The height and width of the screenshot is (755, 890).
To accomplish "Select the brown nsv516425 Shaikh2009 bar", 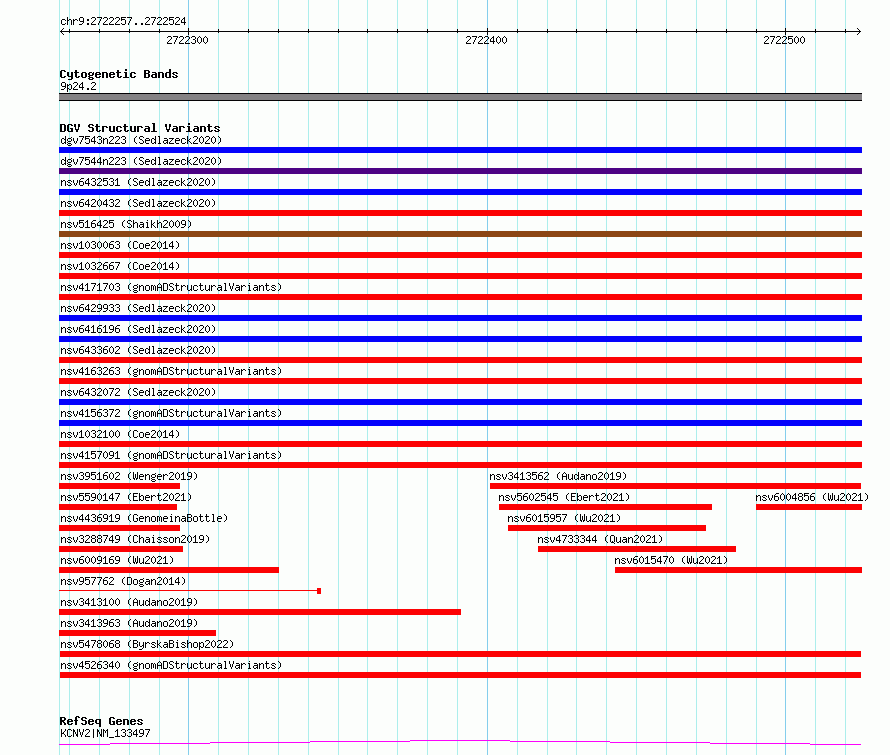I will pos(460,234).
